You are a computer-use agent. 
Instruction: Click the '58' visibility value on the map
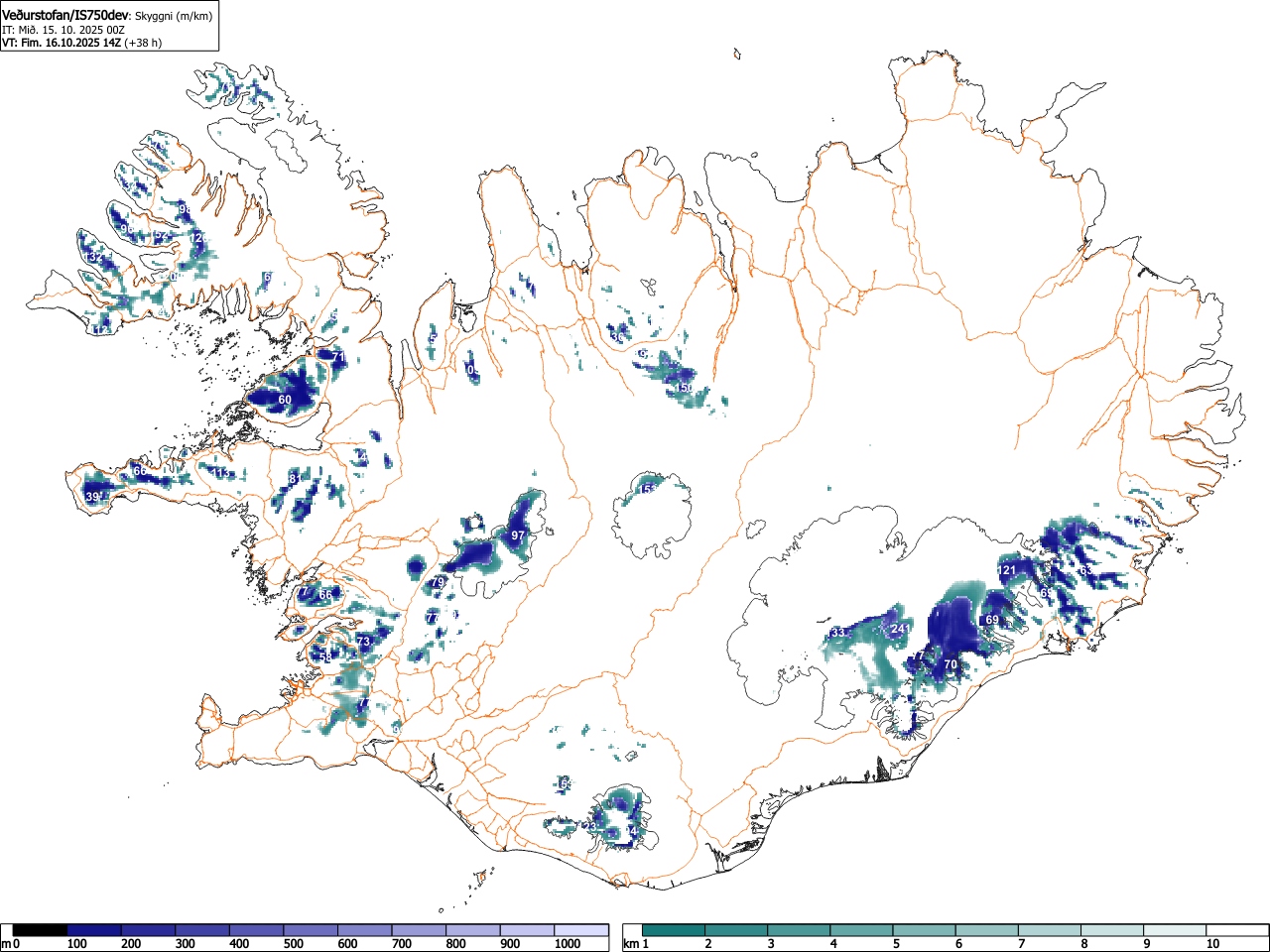pyautogui.click(x=325, y=657)
